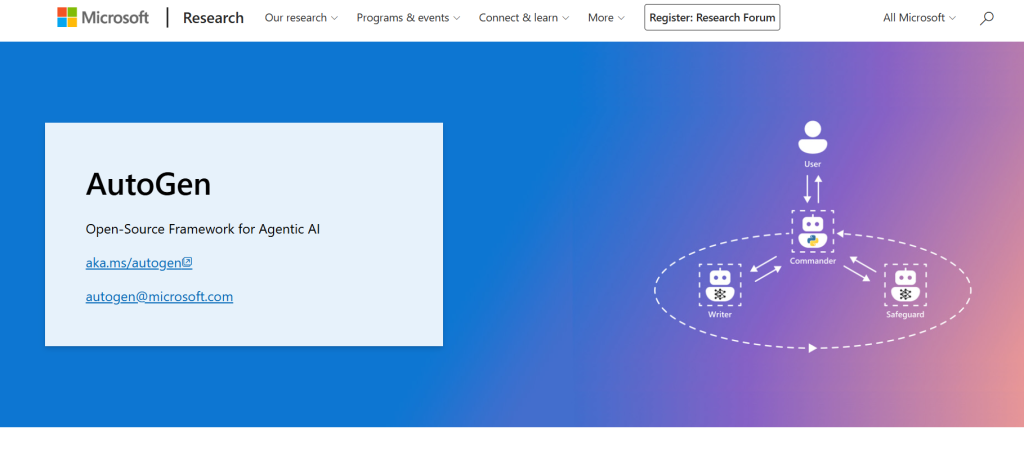Screen dimensions: 1024x470
Task: Click Register: Research Forum button
Action: [712, 18]
